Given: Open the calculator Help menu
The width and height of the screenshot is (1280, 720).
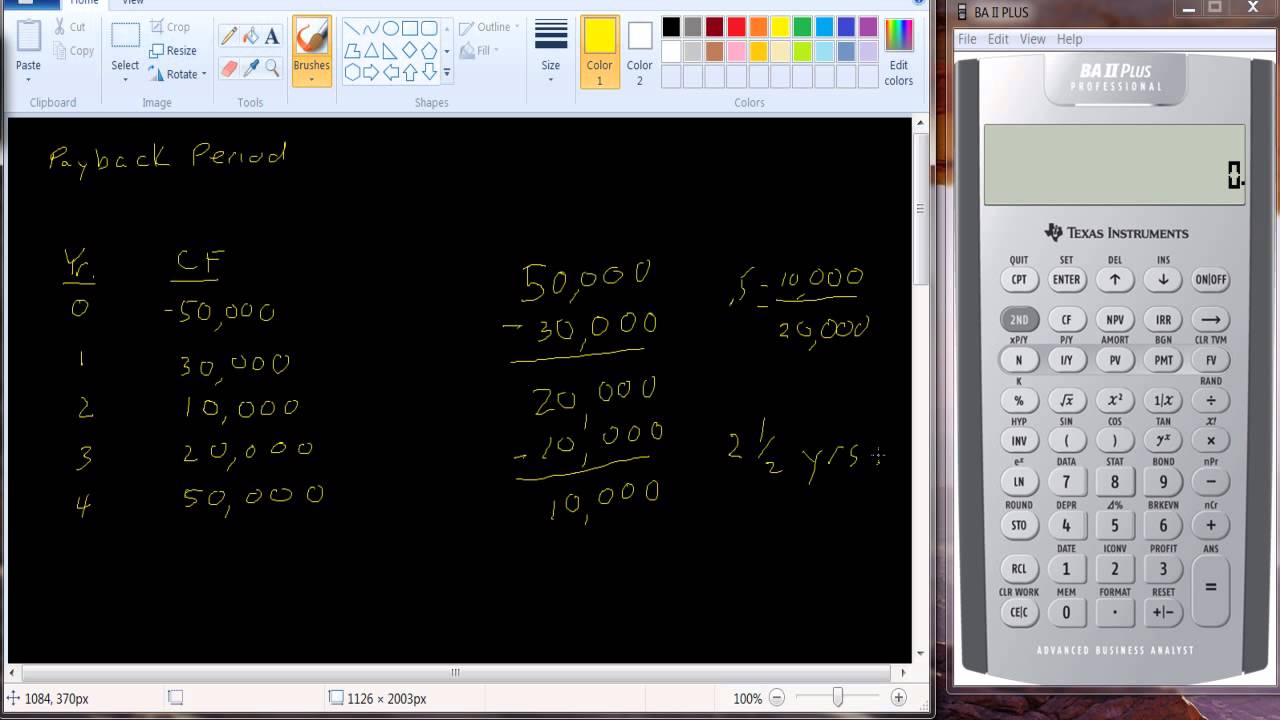Looking at the screenshot, I should (x=1069, y=39).
